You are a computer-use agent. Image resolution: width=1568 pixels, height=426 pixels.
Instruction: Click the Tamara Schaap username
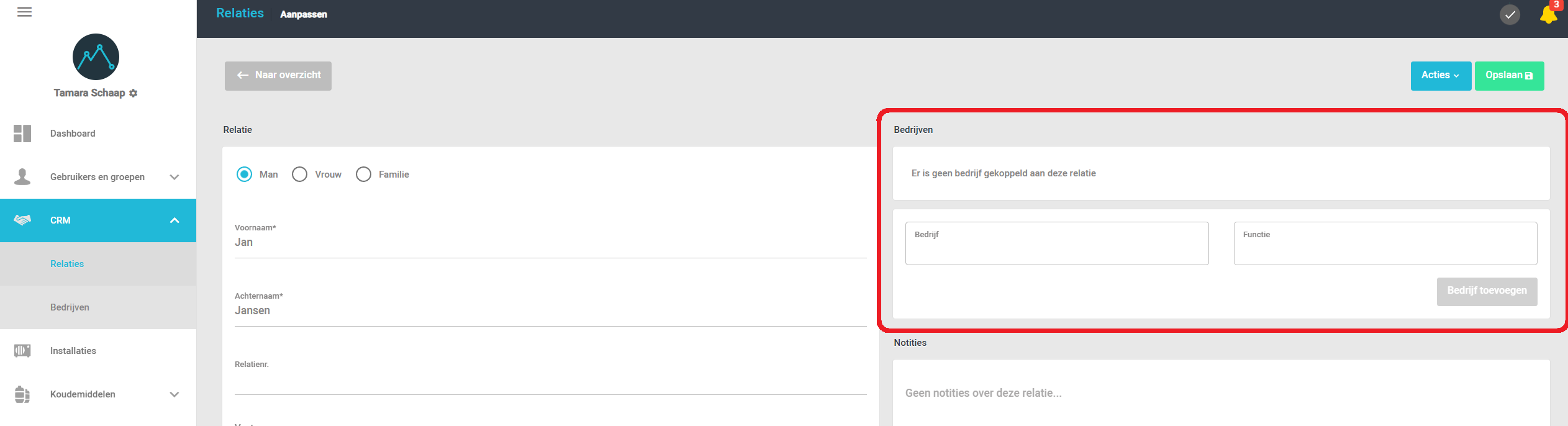pyautogui.click(x=89, y=93)
